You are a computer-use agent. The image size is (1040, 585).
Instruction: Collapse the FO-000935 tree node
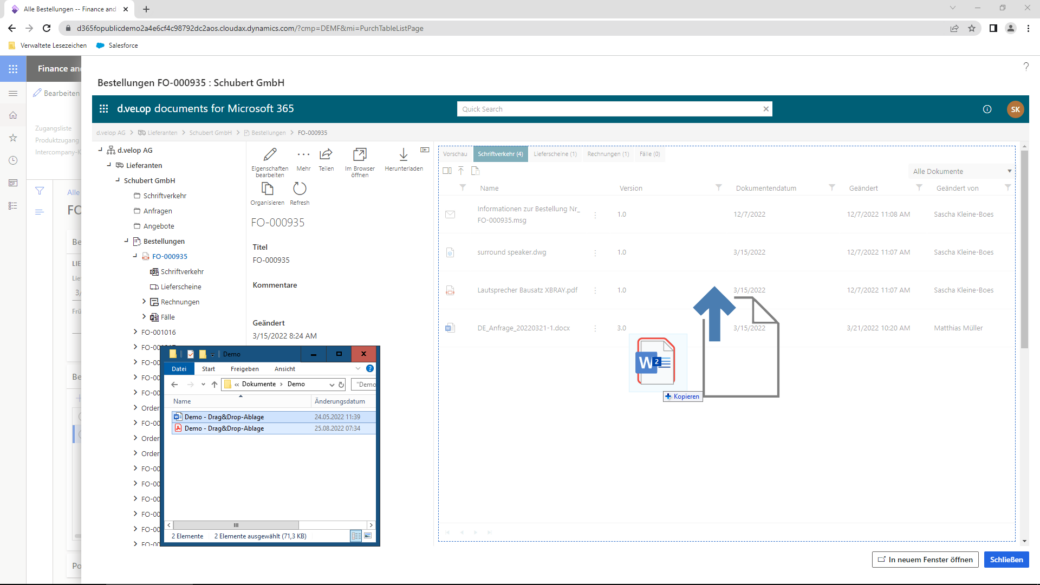[135, 256]
